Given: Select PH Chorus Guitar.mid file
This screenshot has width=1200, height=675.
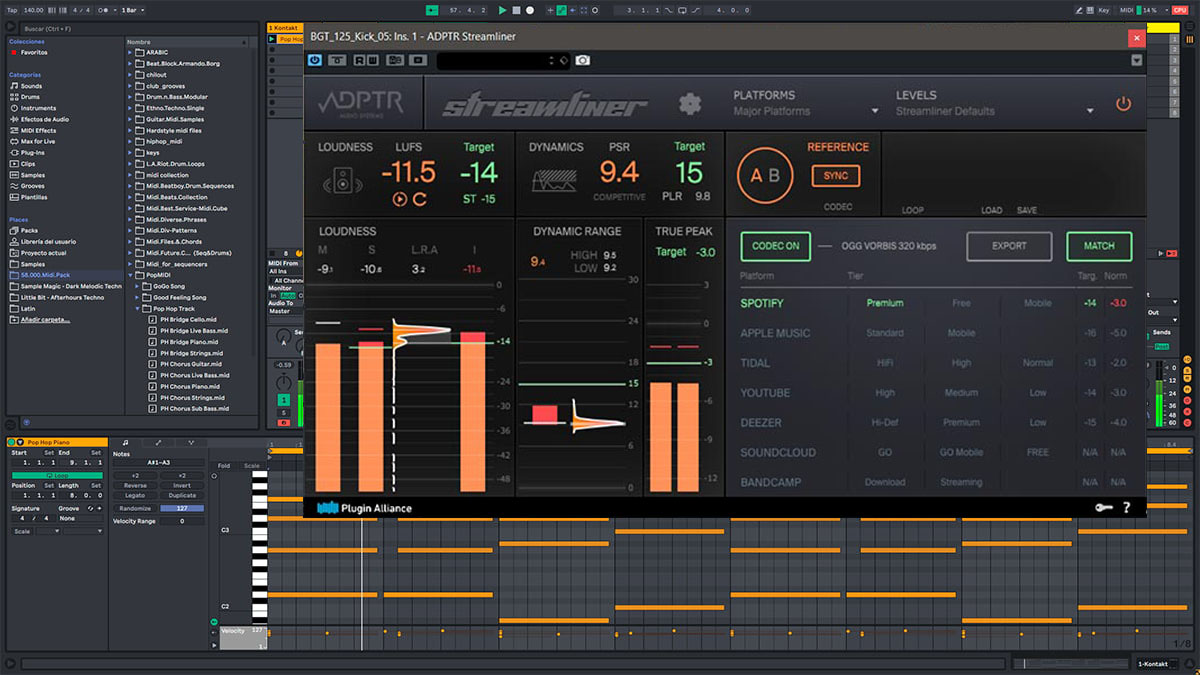Looking at the screenshot, I should coord(189,364).
